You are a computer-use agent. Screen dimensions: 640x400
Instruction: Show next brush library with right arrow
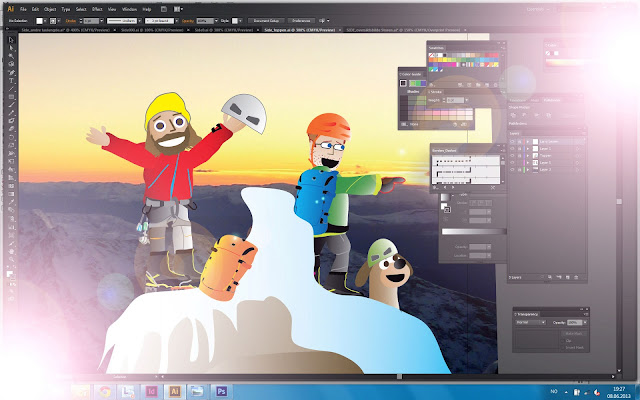pyautogui.click(x=453, y=188)
